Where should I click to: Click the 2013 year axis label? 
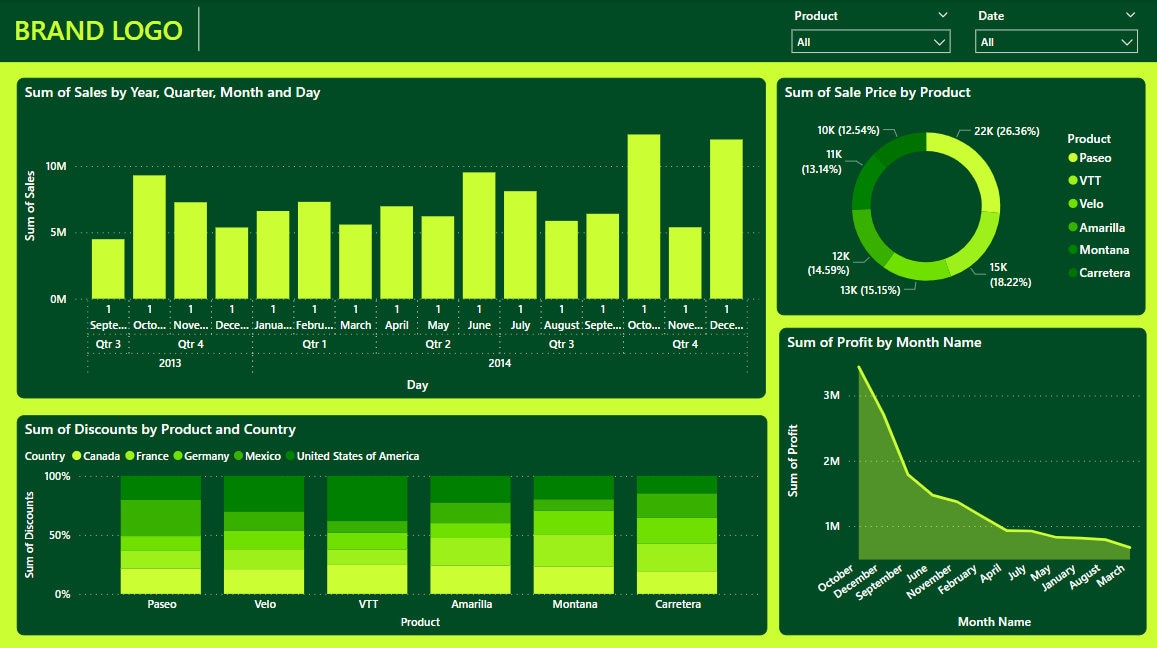click(x=170, y=363)
